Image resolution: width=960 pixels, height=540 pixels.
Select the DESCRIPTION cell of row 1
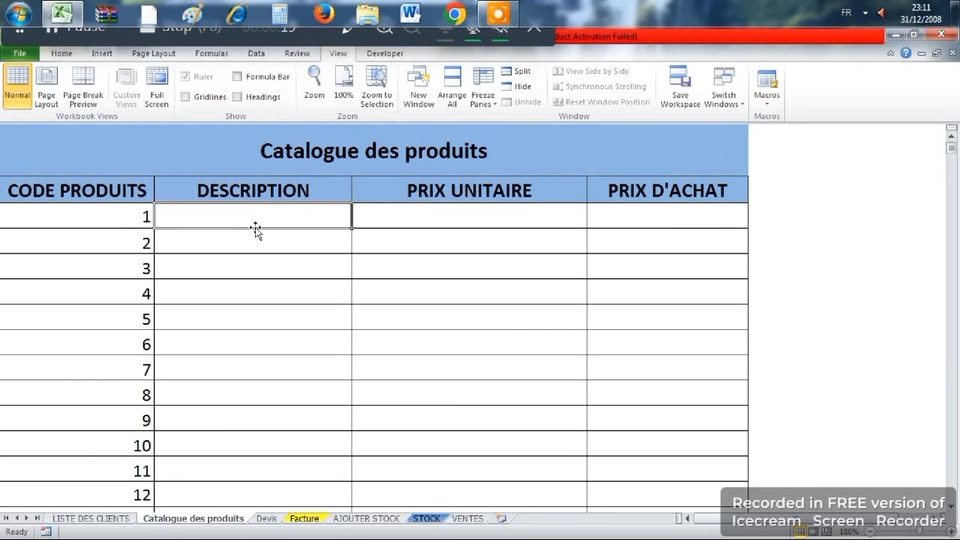[253, 216]
